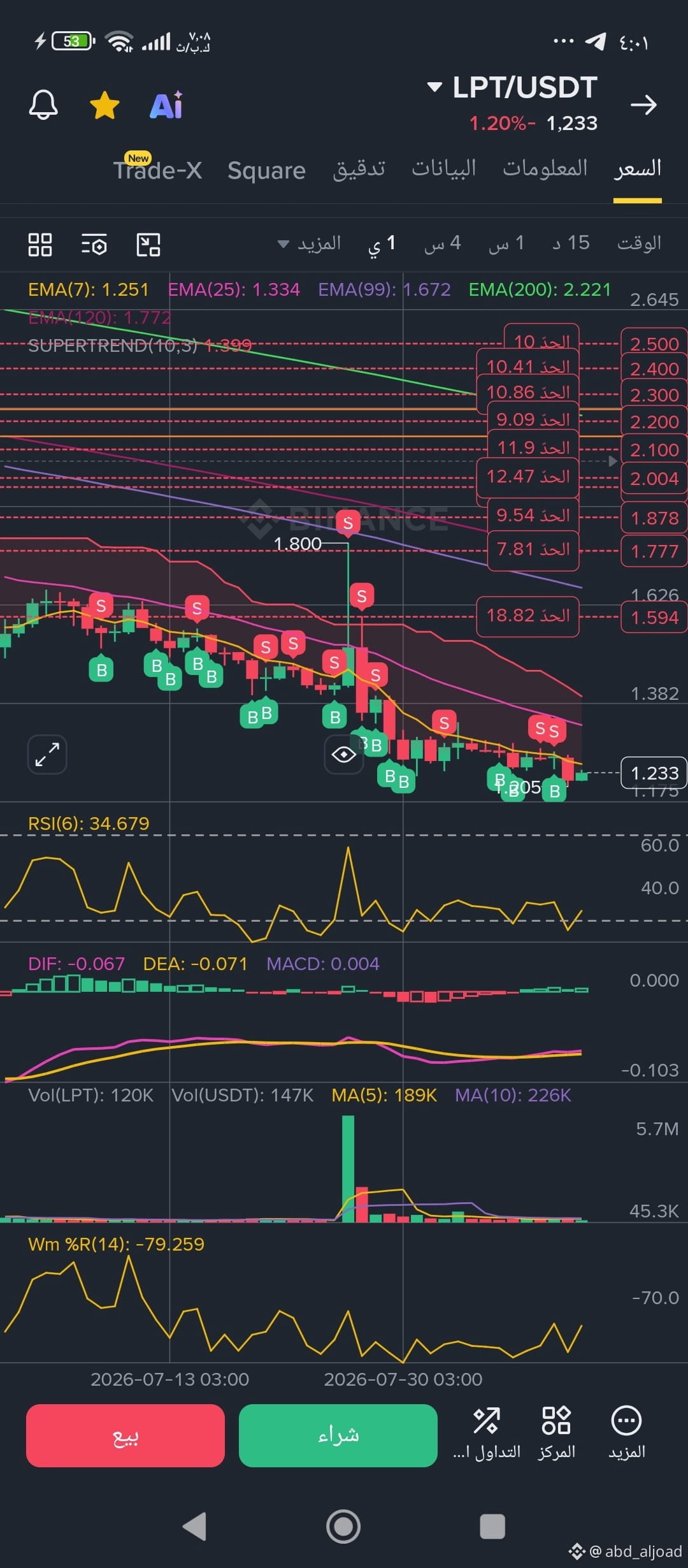Tap the الحد 12.47 order label
This screenshot has height=1568, width=688.
[x=528, y=477]
